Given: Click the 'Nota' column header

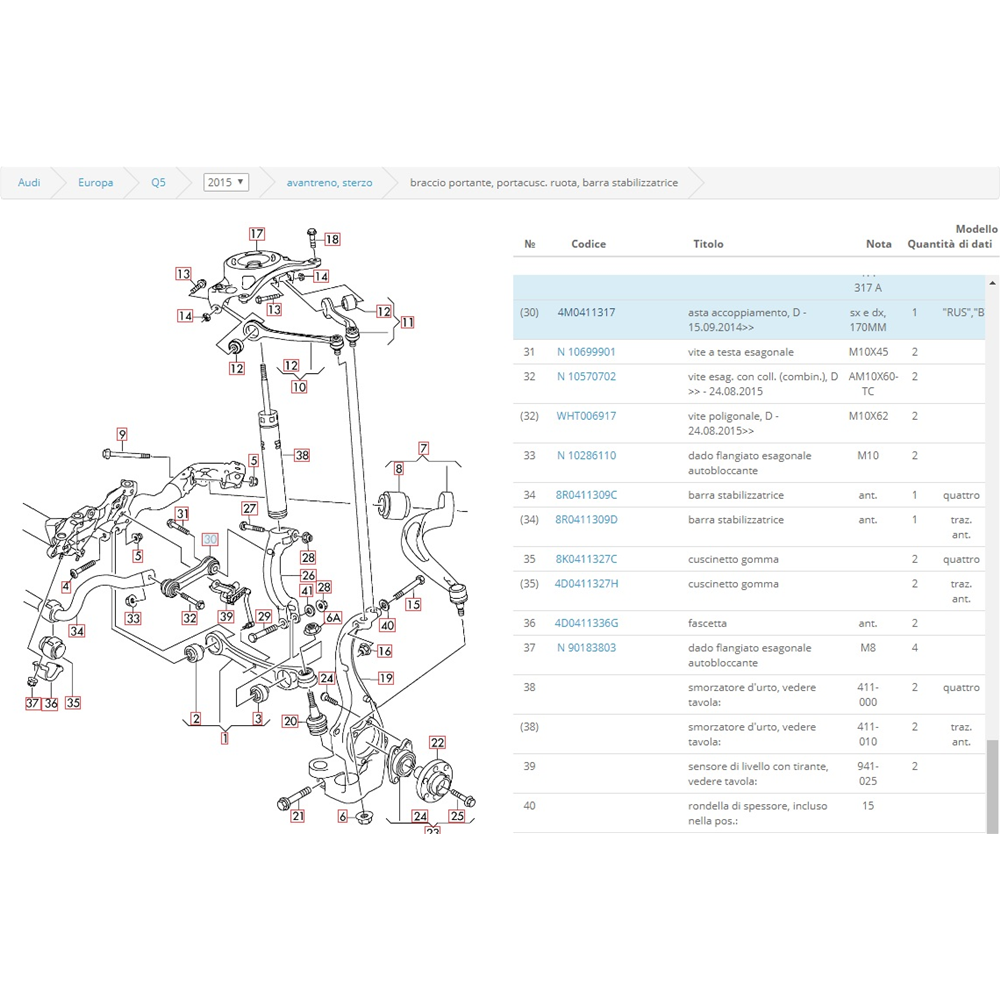Looking at the screenshot, I should [879, 244].
